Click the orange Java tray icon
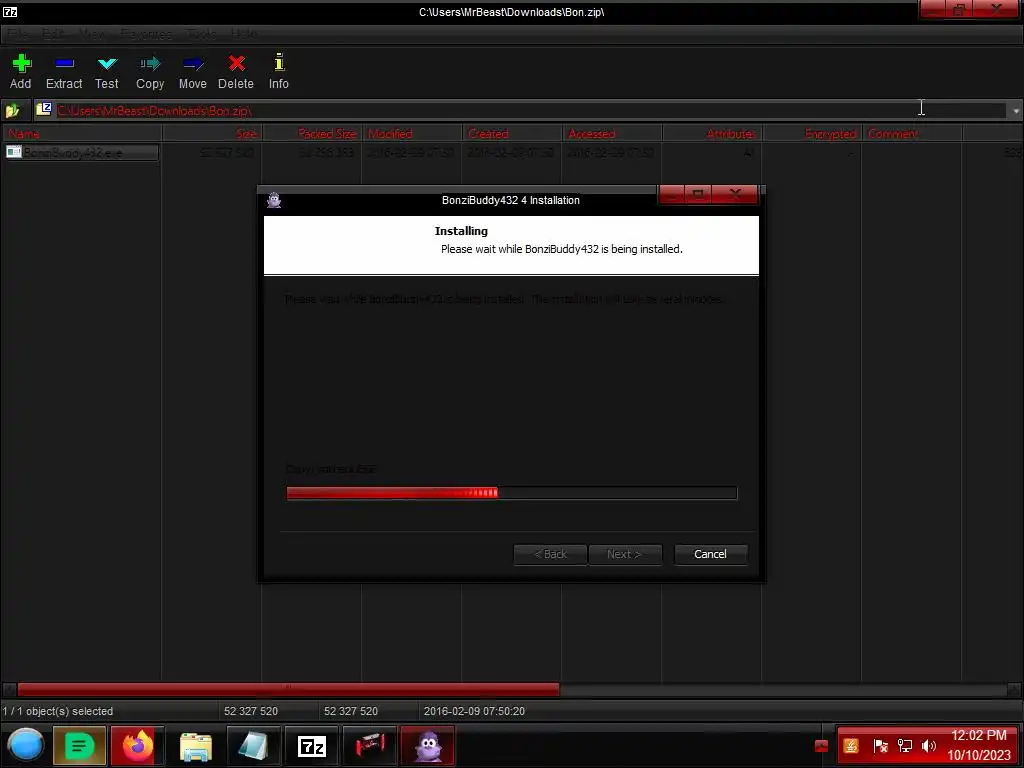This screenshot has width=1024, height=768. coord(851,746)
